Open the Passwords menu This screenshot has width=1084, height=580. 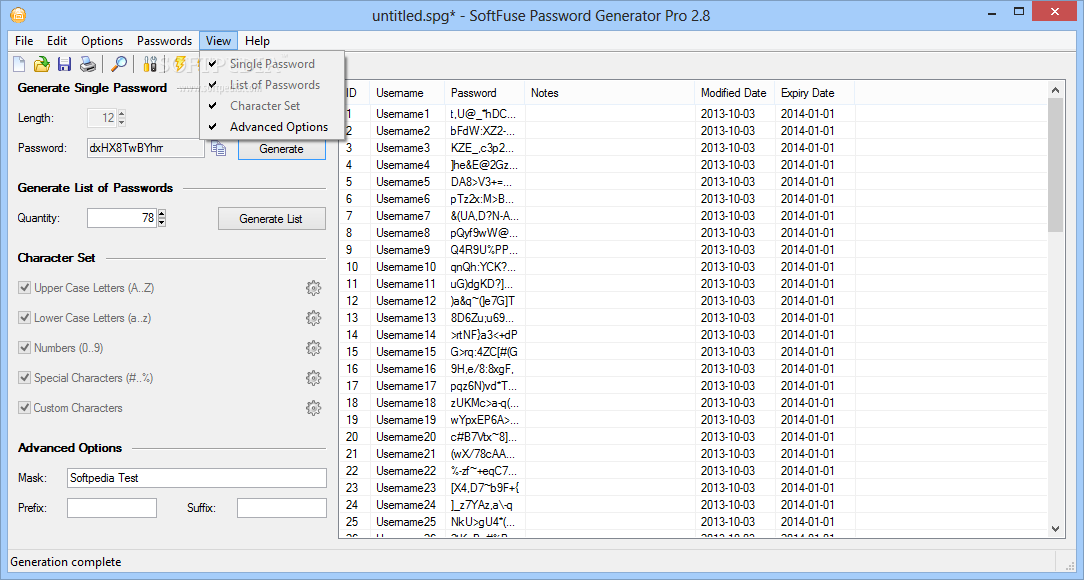tap(164, 41)
